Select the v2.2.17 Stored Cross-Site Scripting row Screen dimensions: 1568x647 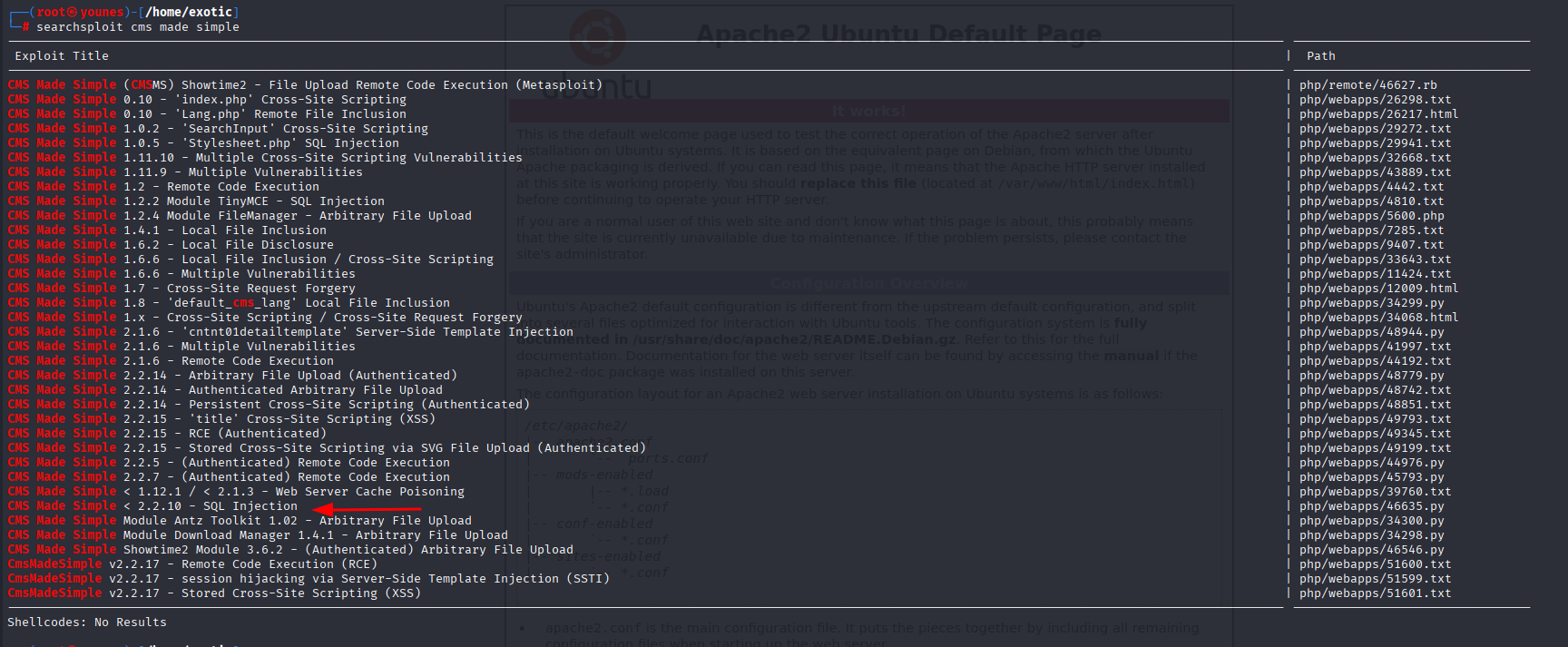click(214, 593)
